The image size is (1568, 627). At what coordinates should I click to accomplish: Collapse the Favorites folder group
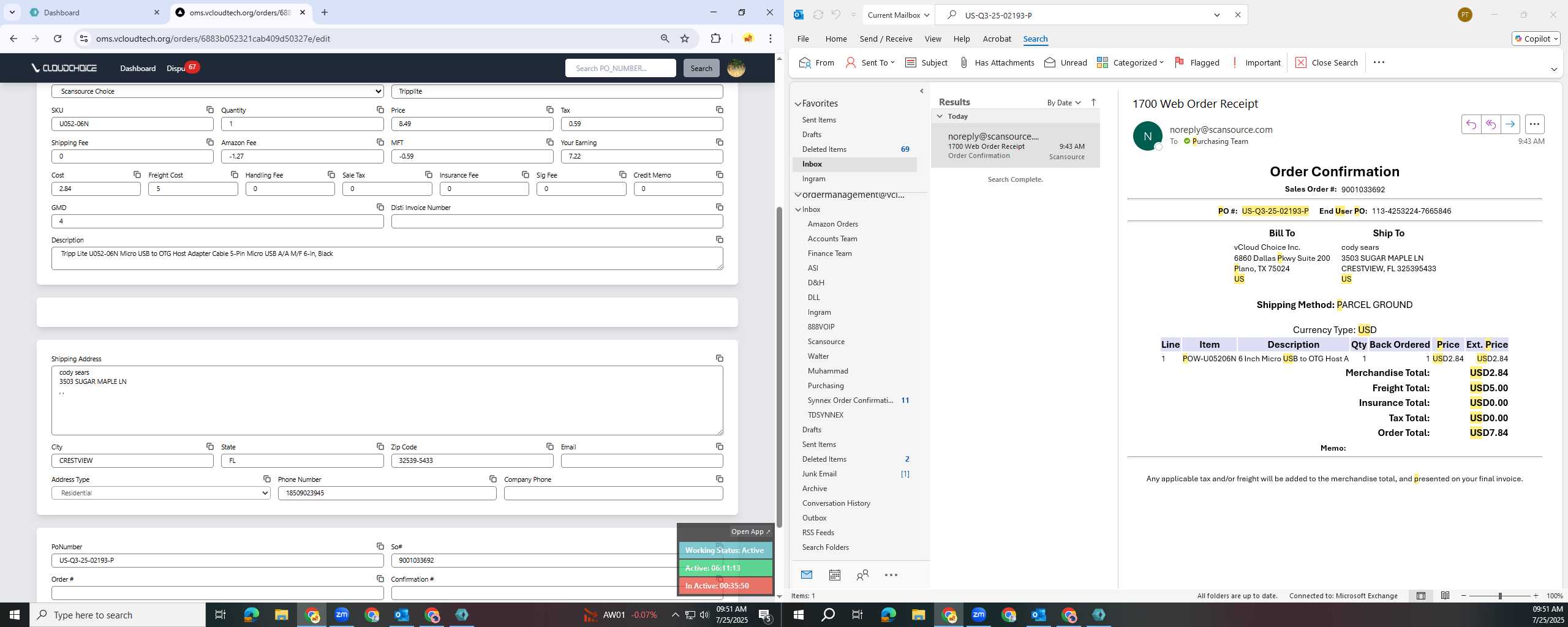click(798, 104)
